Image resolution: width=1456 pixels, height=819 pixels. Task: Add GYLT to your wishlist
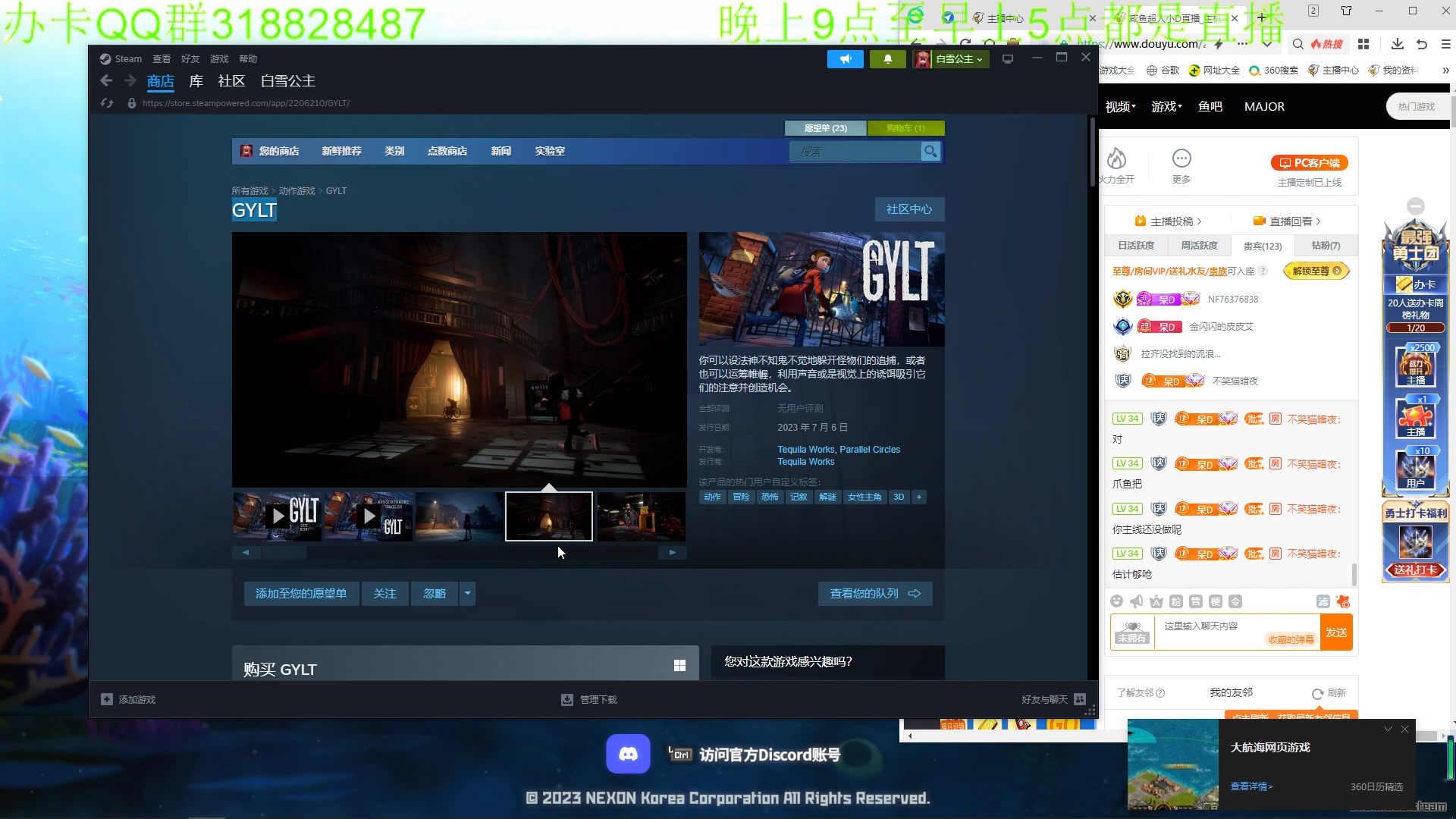click(x=300, y=594)
